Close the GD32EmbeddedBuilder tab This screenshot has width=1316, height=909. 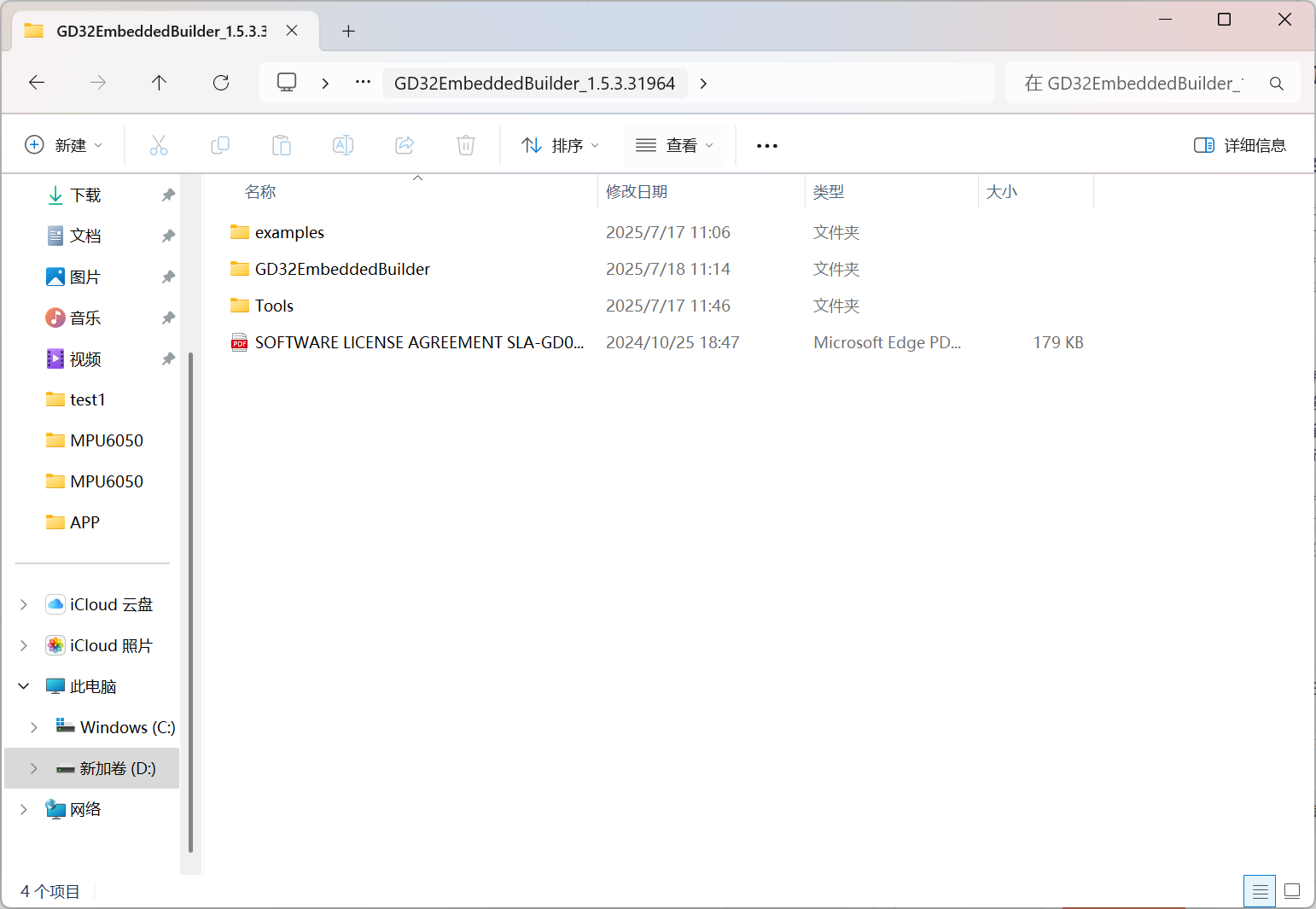pos(292,31)
